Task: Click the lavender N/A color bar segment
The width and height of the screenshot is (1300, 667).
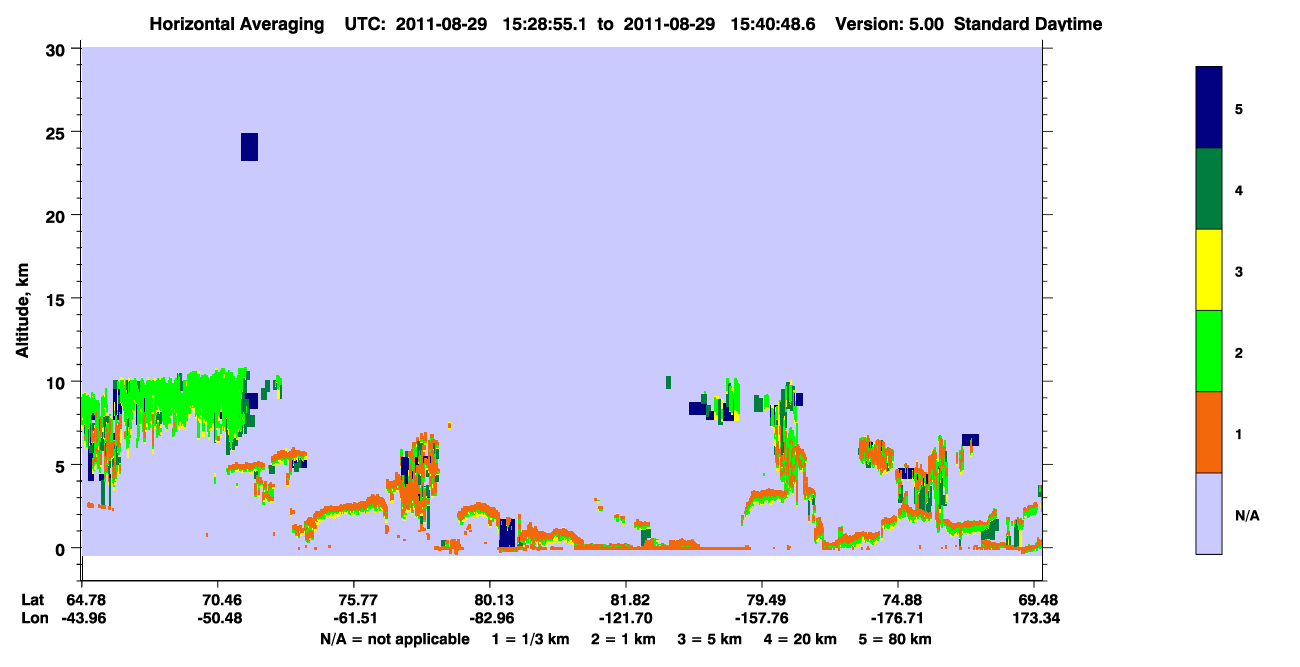Action: click(1208, 513)
